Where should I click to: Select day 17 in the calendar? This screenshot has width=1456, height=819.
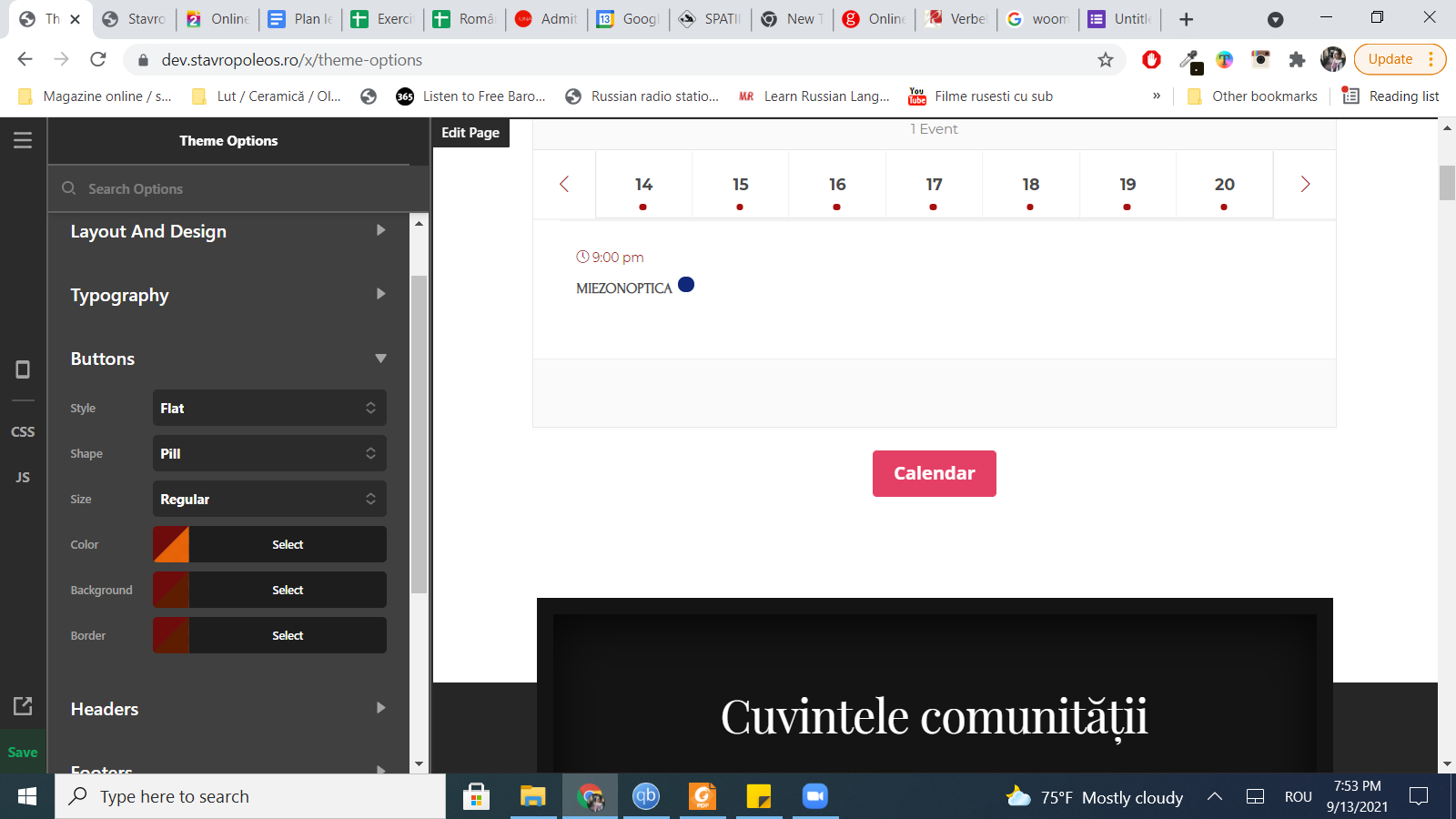click(x=934, y=186)
